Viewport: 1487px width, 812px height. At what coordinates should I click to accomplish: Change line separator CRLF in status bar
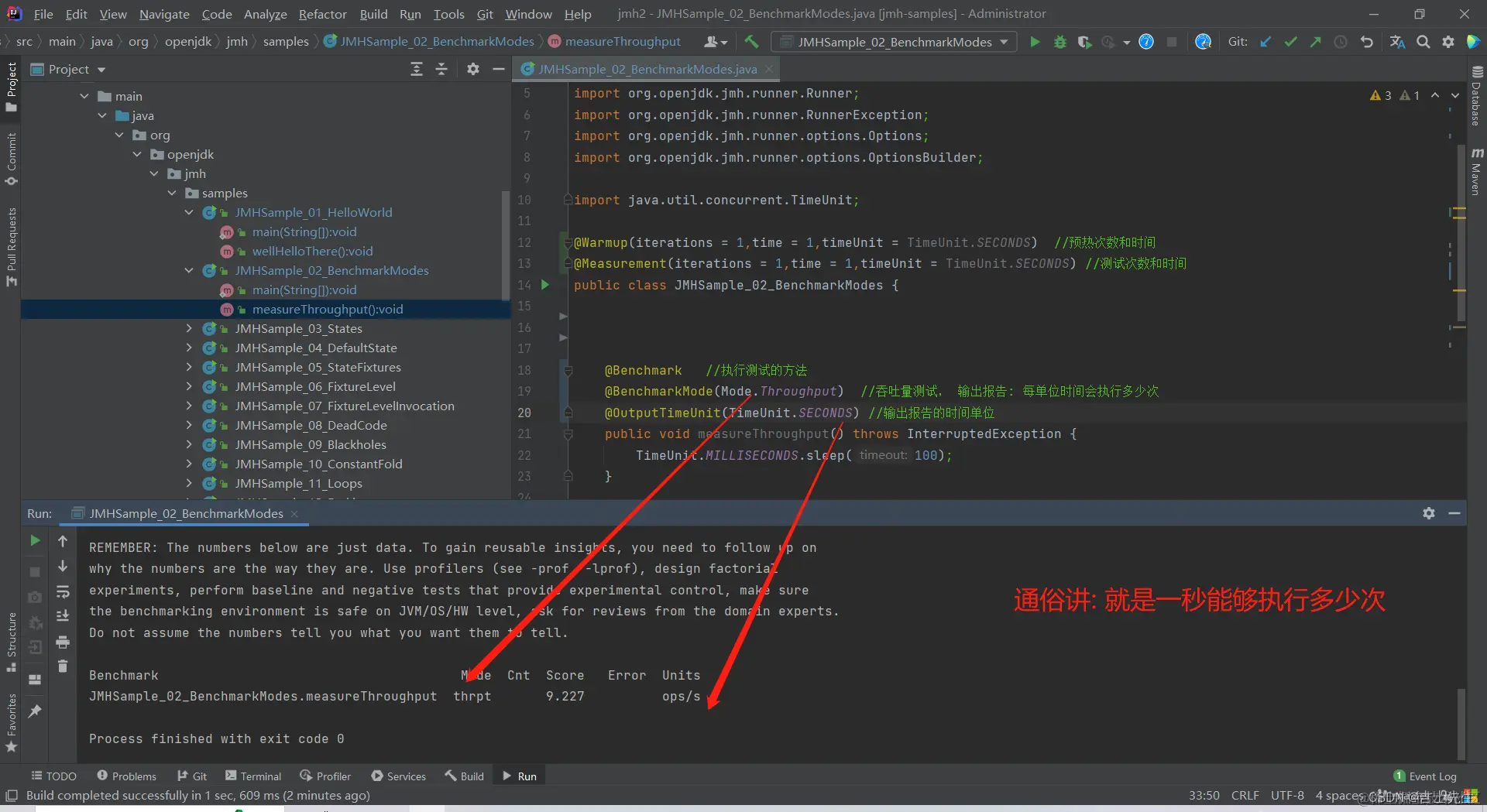click(x=1245, y=795)
